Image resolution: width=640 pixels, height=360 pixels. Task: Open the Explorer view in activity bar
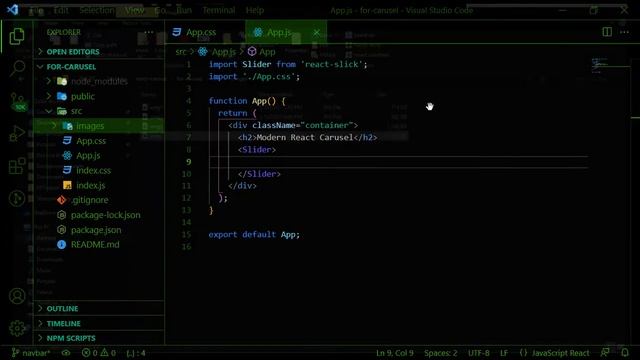17,36
